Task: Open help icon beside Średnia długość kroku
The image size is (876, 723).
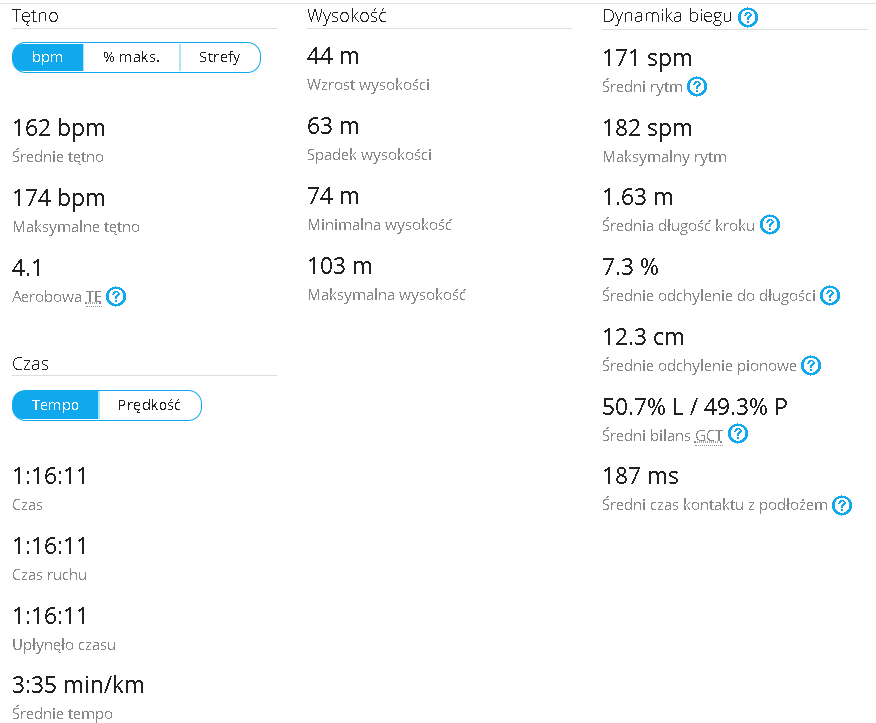Action: click(x=770, y=225)
